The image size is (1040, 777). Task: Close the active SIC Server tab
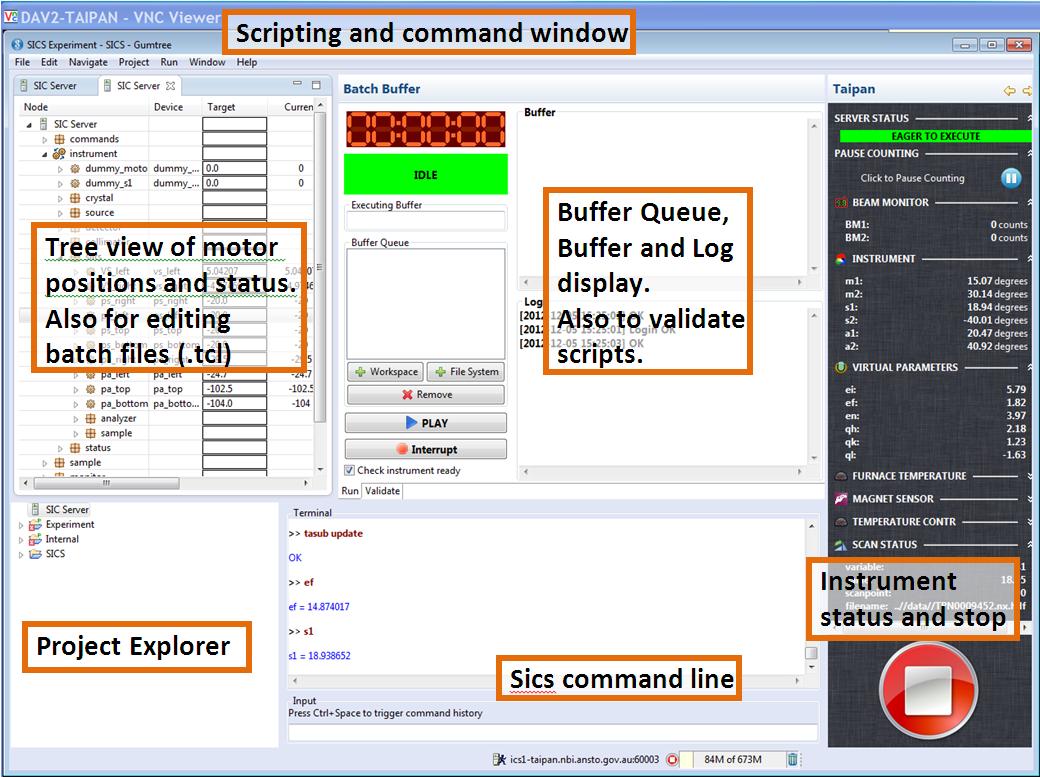(x=171, y=86)
